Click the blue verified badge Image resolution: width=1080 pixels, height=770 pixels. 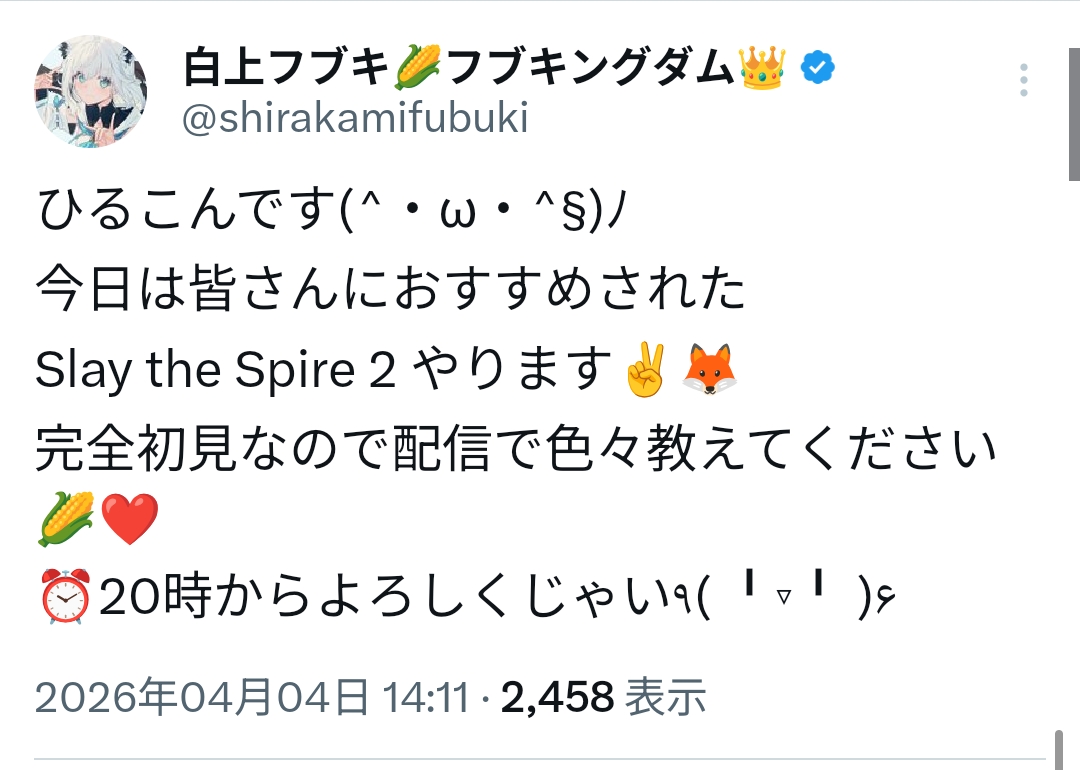click(x=818, y=69)
